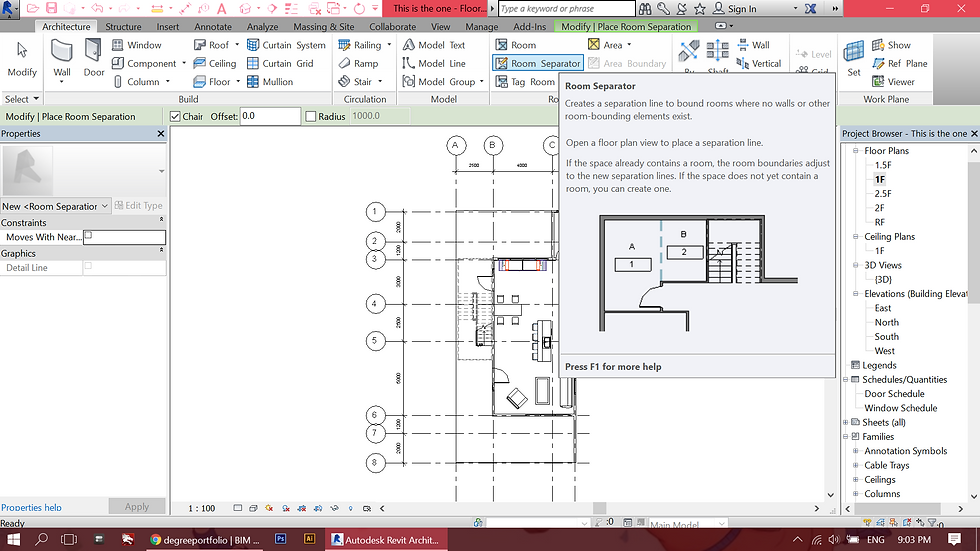980x551 pixels.
Task: Choose Curtain System tool
Action: tap(286, 45)
